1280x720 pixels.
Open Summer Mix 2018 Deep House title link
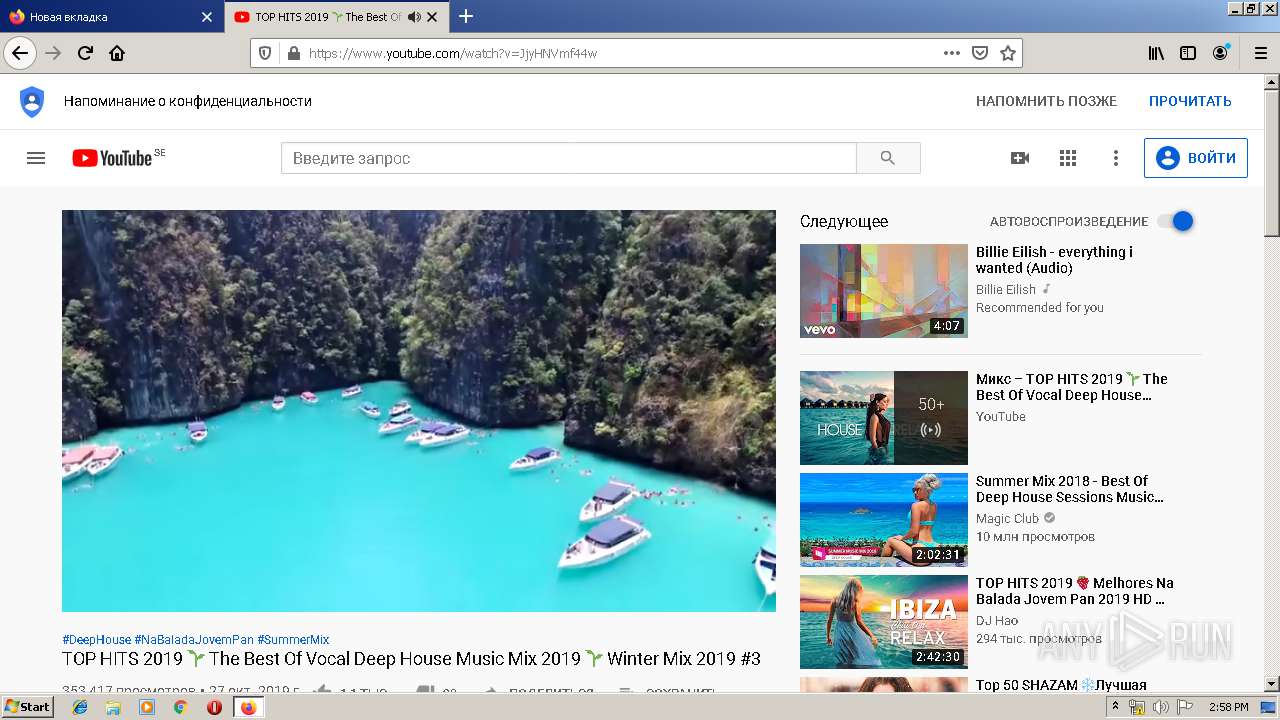(x=1069, y=489)
